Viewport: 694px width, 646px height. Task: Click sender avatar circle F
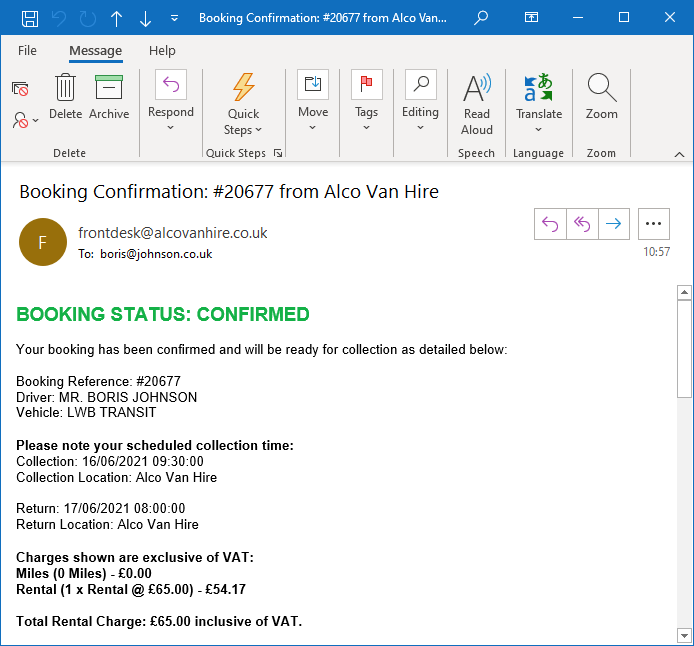[43, 242]
